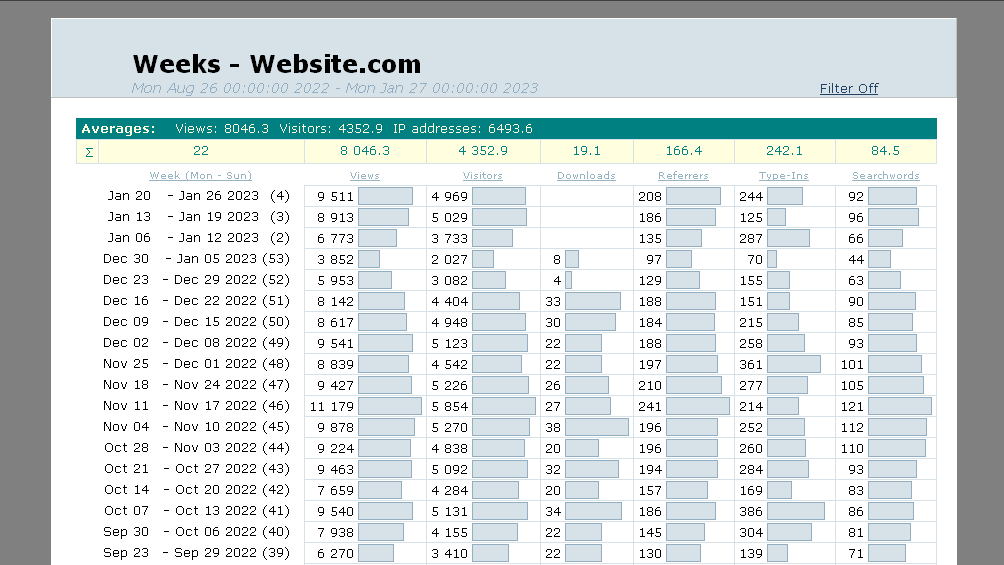
Task: Click the Downloads column header
Action: [586, 176]
